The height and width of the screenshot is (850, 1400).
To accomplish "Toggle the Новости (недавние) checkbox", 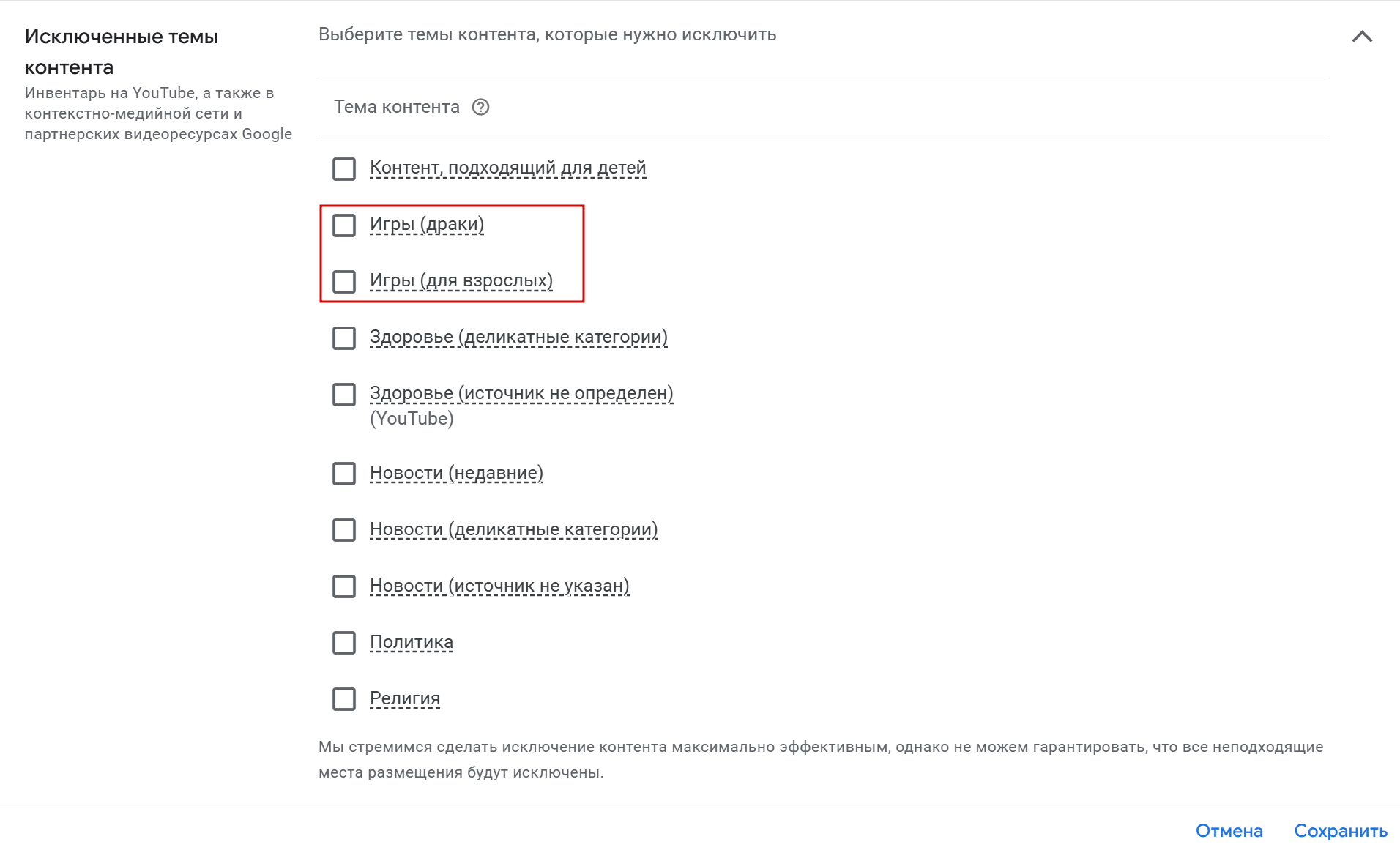I will [x=344, y=474].
